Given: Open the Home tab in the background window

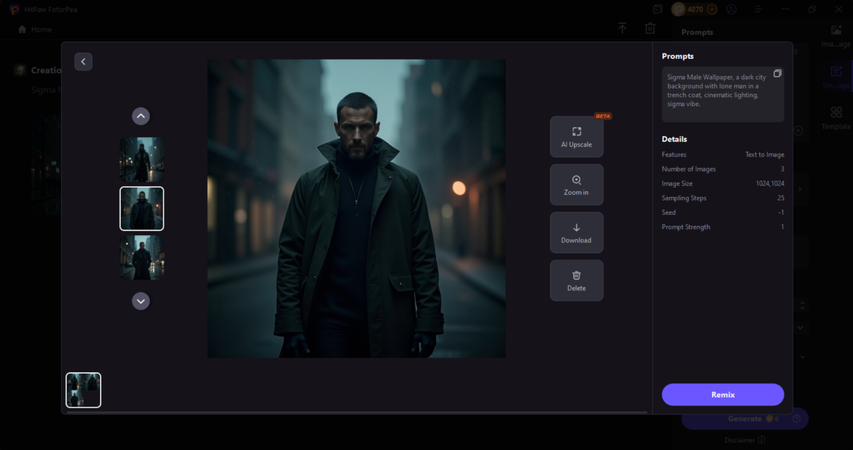Looking at the screenshot, I should (35, 29).
